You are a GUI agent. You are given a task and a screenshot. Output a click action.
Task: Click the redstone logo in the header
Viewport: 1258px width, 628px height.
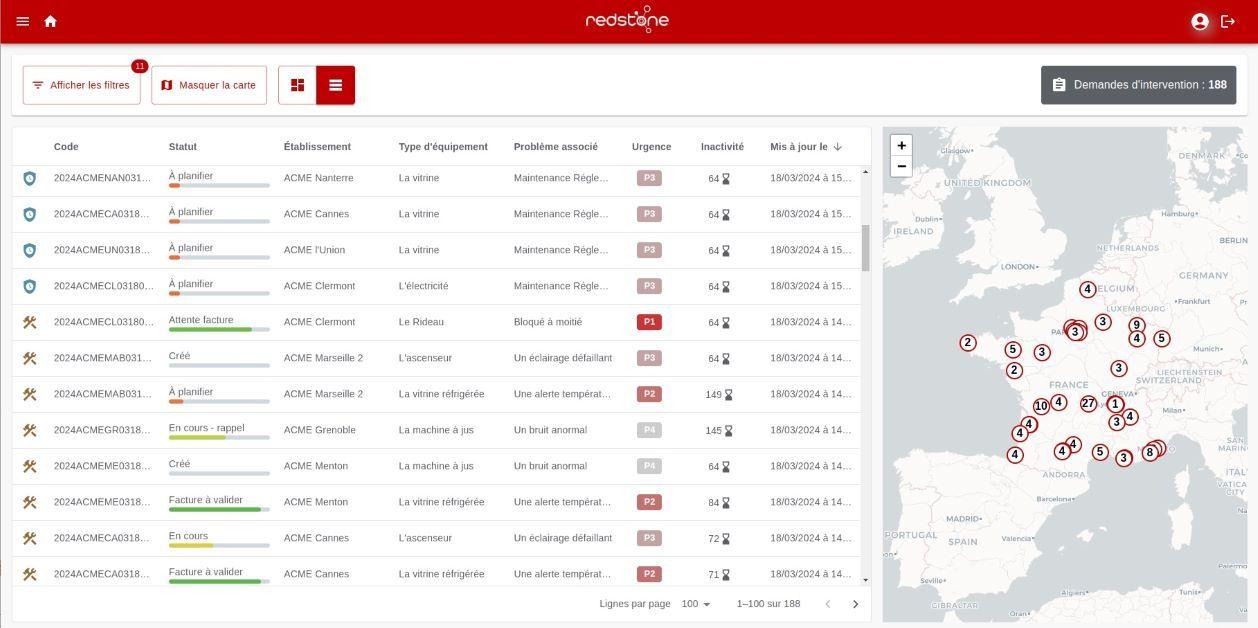coord(628,19)
